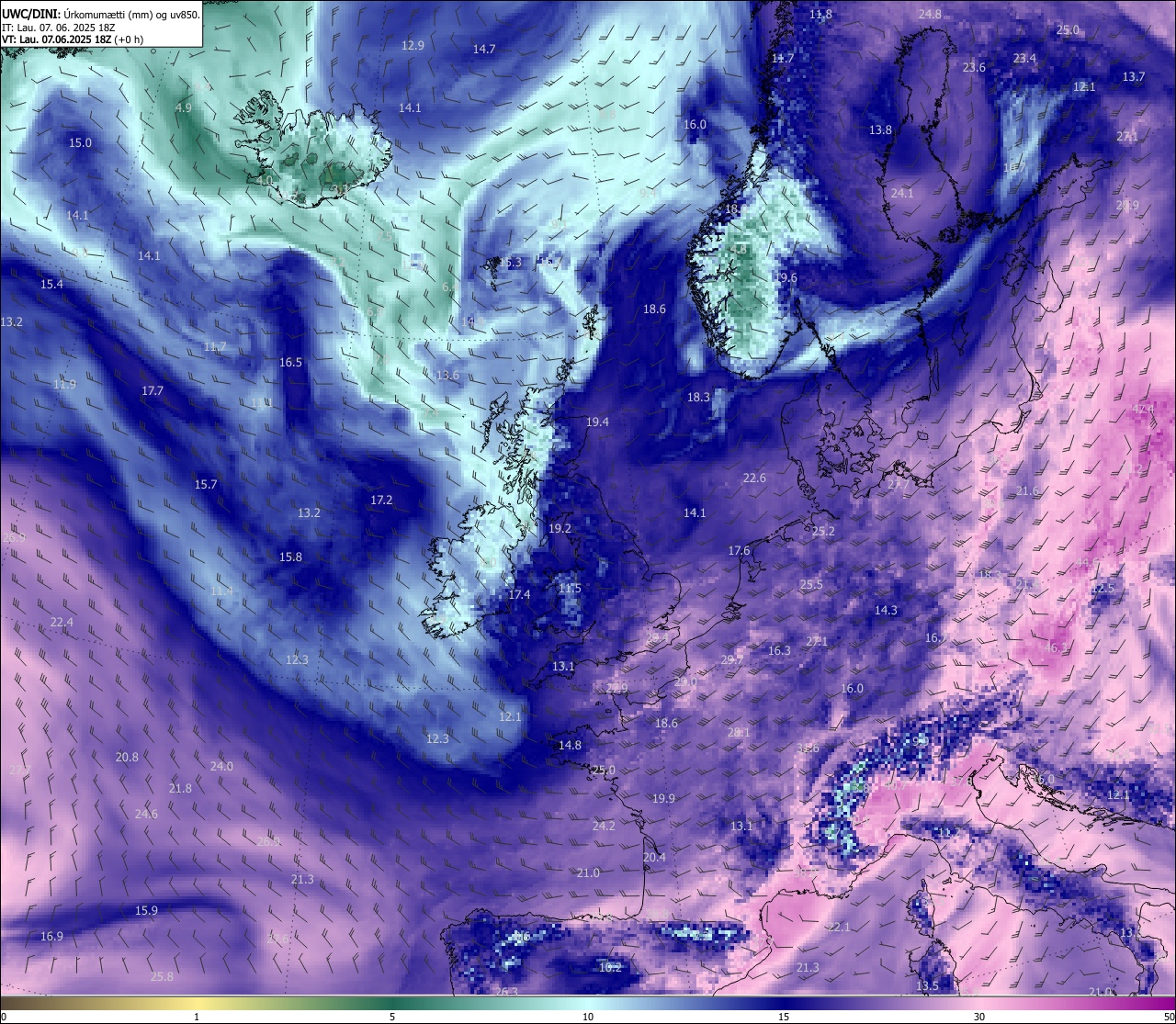Click the 19.2 value label
This screenshot has height=1024, width=1176.
pyautogui.click(x=560, y=529)
